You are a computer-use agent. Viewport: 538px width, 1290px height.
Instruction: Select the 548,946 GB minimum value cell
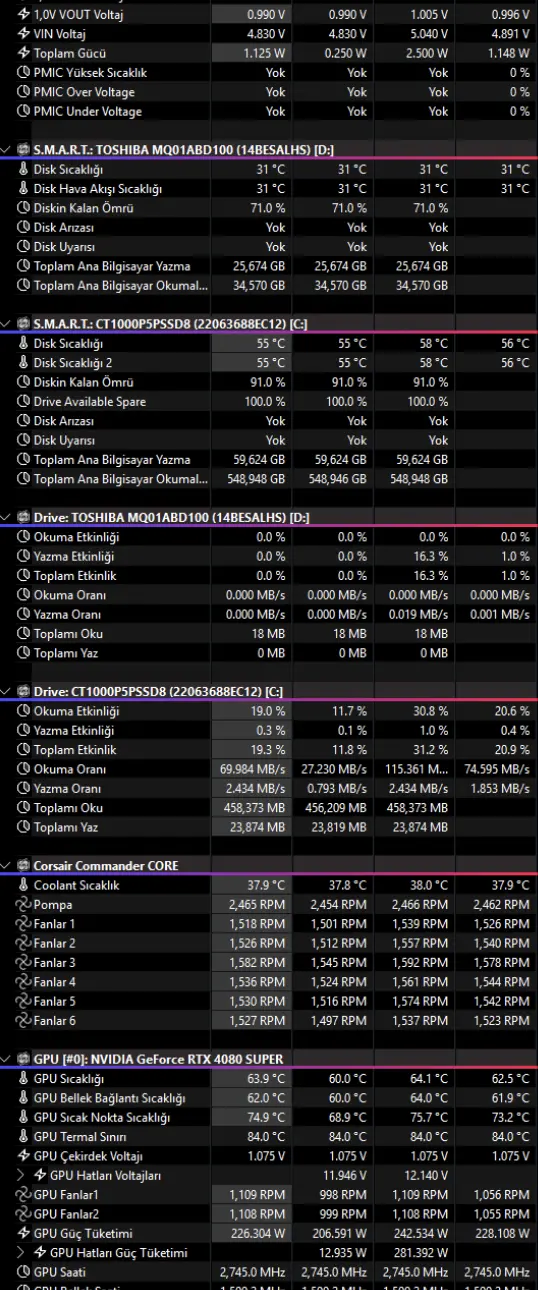click(x=337, y=479)
